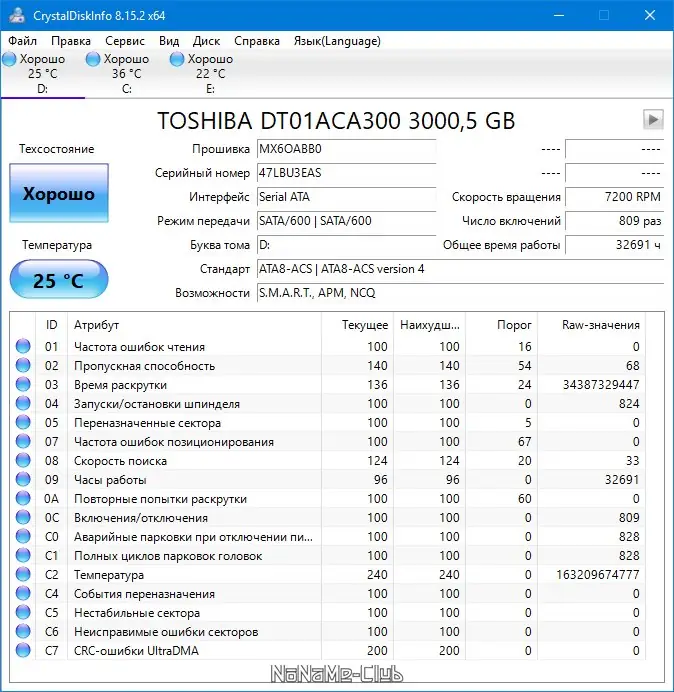674x692 pixels.
Task: Click raw value 163209674777
Action: pos(598,574)
